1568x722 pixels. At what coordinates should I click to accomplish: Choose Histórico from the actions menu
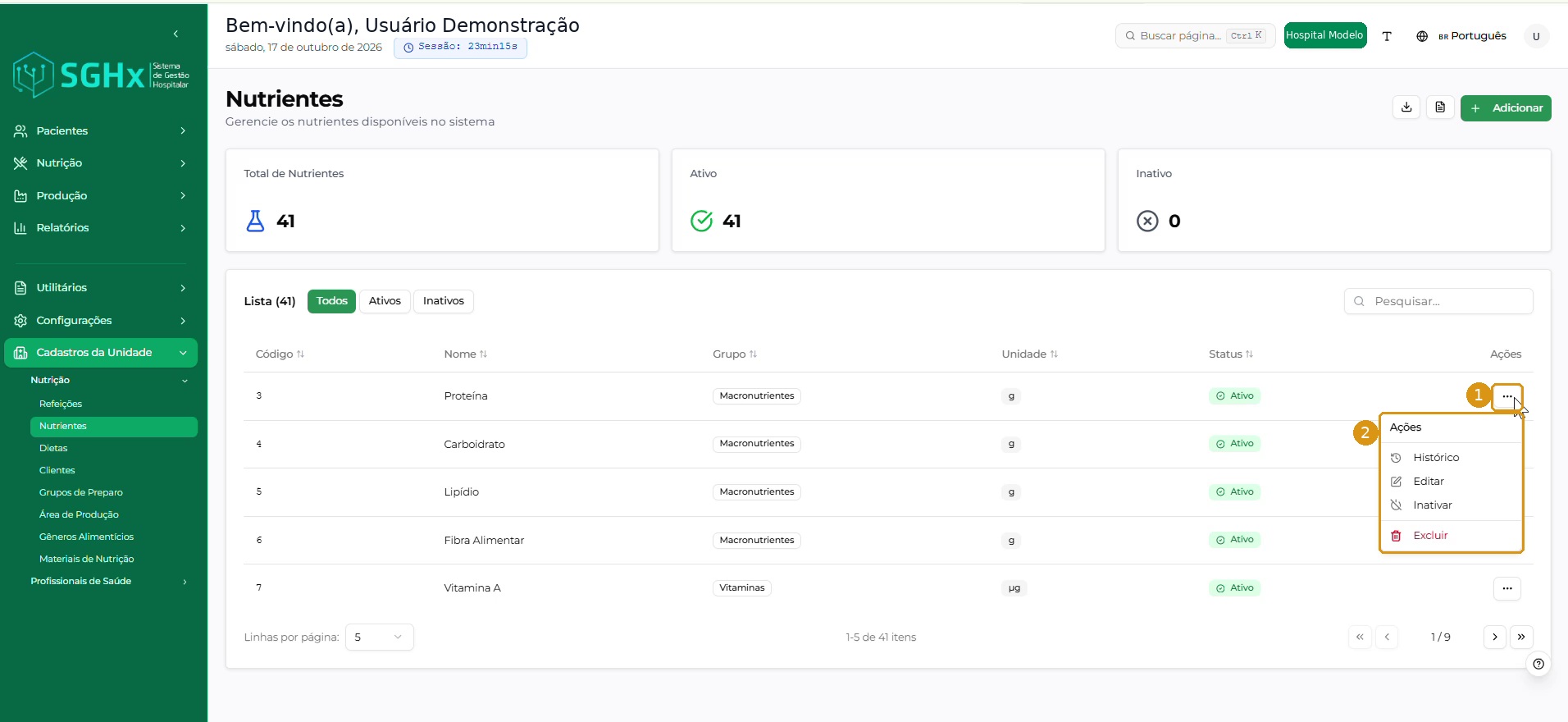point(1452,458)
